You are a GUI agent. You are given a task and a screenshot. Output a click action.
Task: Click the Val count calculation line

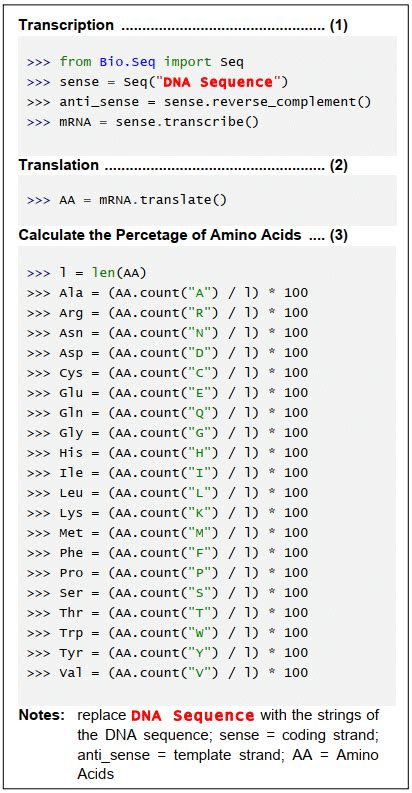167,673
